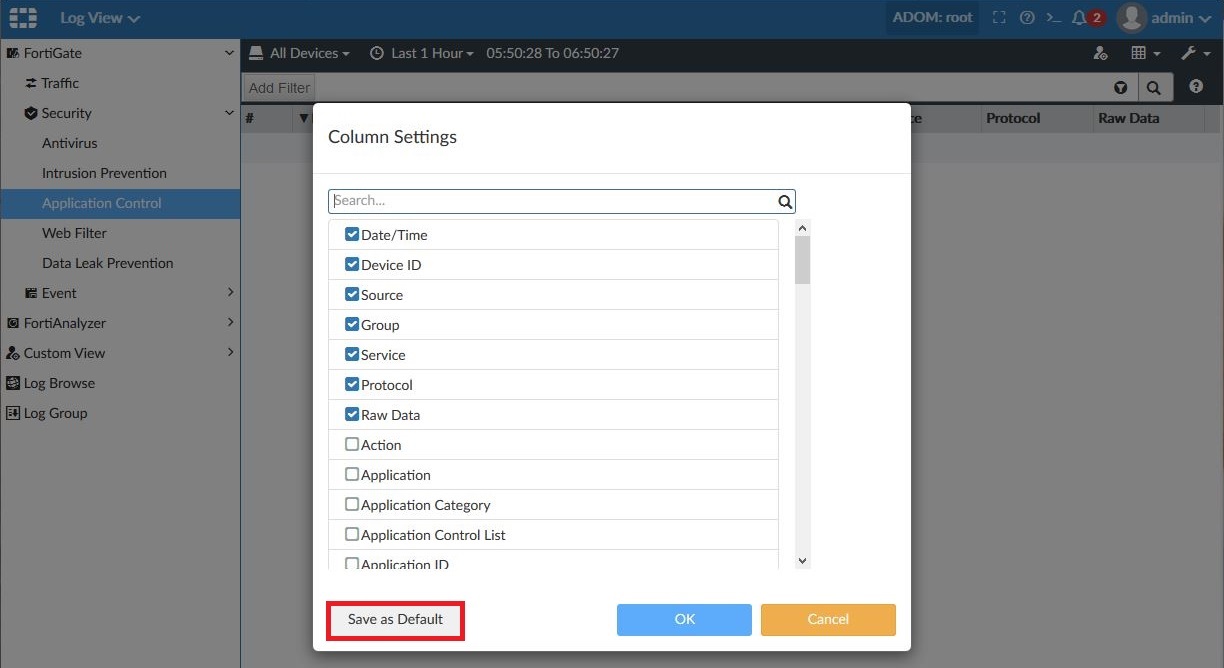Click the user assignment icon on toolbar
The image size is (1224, 668).
pos(1102,52)
